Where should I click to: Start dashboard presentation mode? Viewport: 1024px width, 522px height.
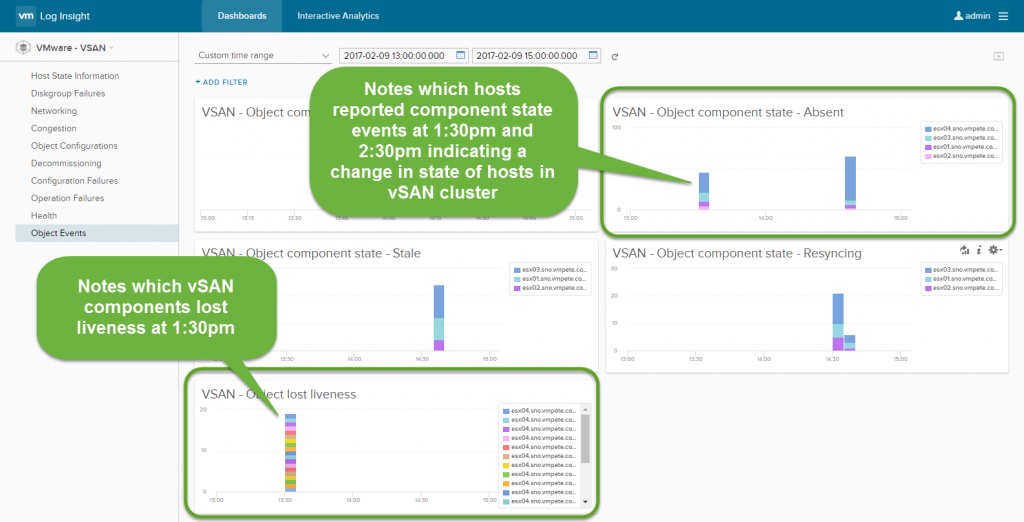[998, 56]
